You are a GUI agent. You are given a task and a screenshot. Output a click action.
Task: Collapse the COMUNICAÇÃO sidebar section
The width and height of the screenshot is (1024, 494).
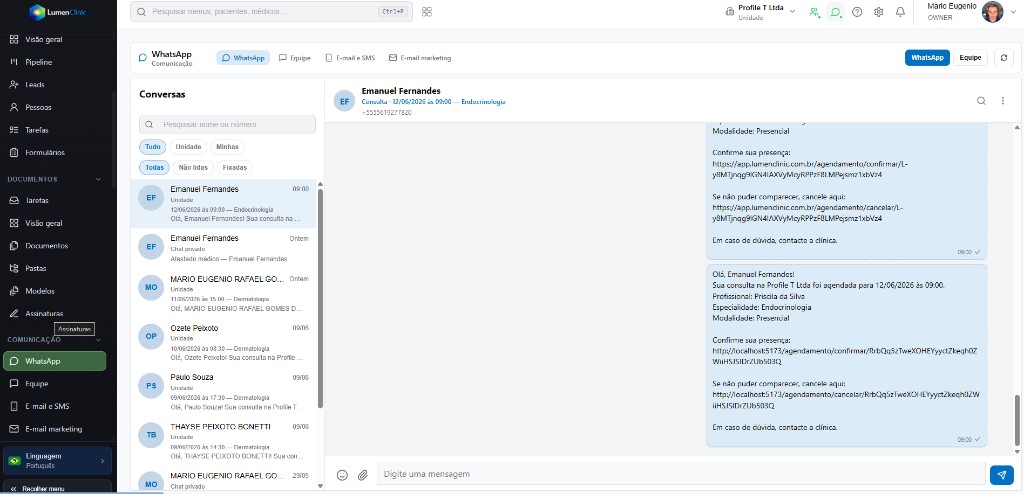pyautogui.click(x=99, y=340)
